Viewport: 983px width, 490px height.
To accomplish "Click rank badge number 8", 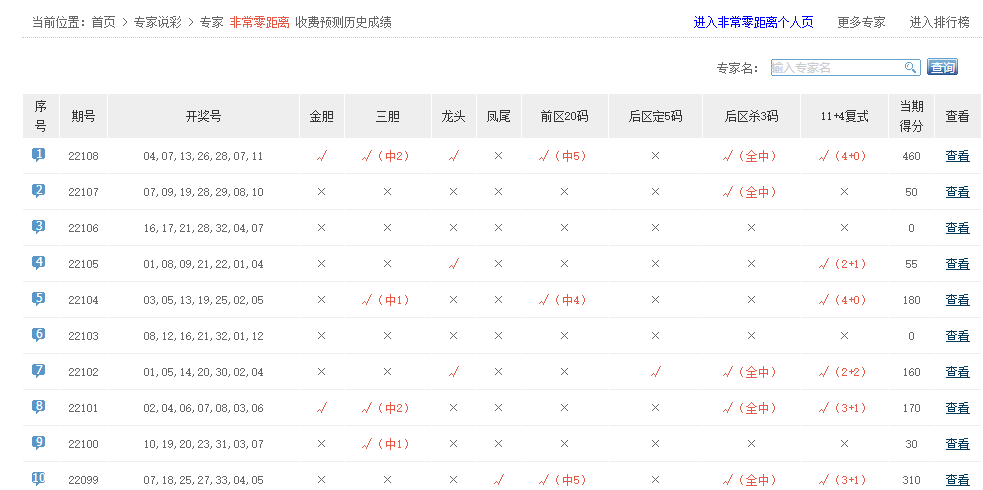I will click(39, 407).
